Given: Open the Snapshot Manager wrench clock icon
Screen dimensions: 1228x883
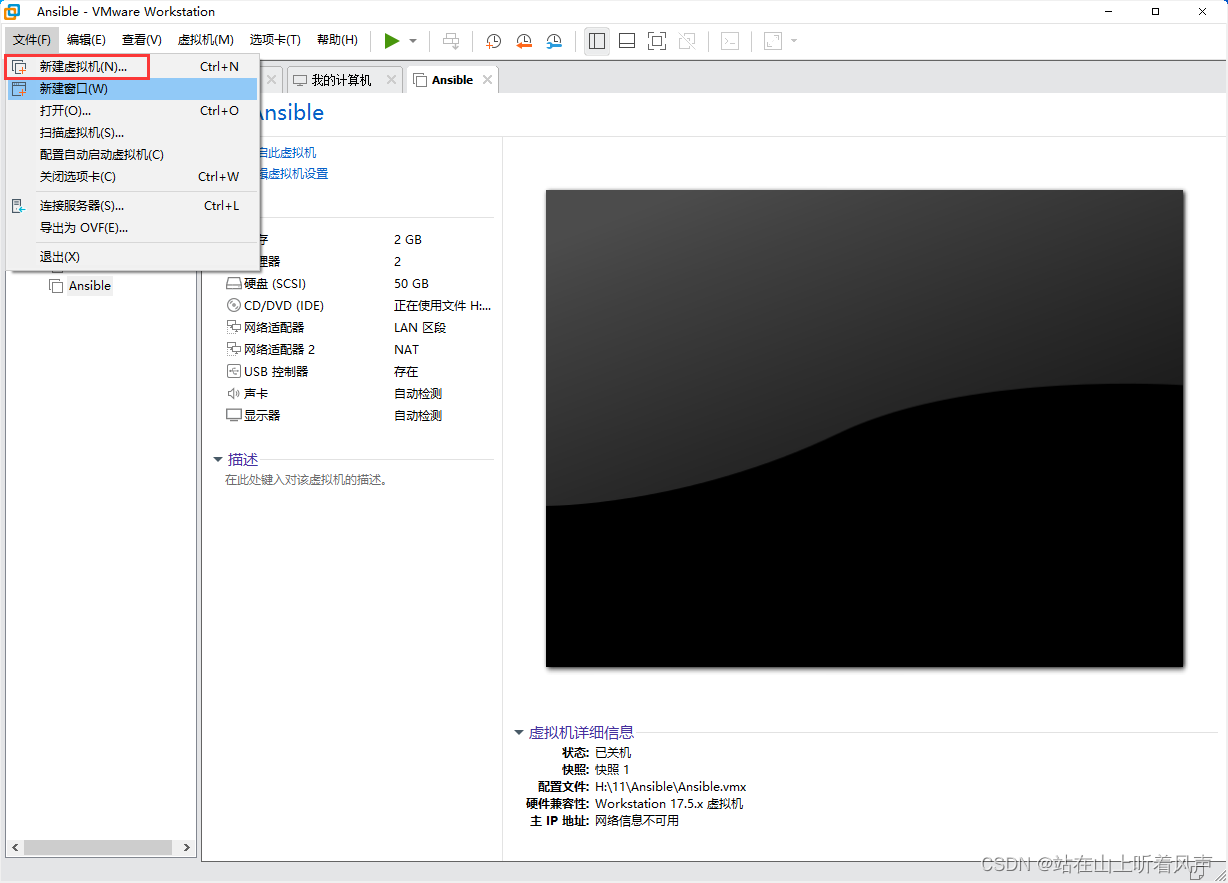Looking at the screenshot, I should pos(554,41).
